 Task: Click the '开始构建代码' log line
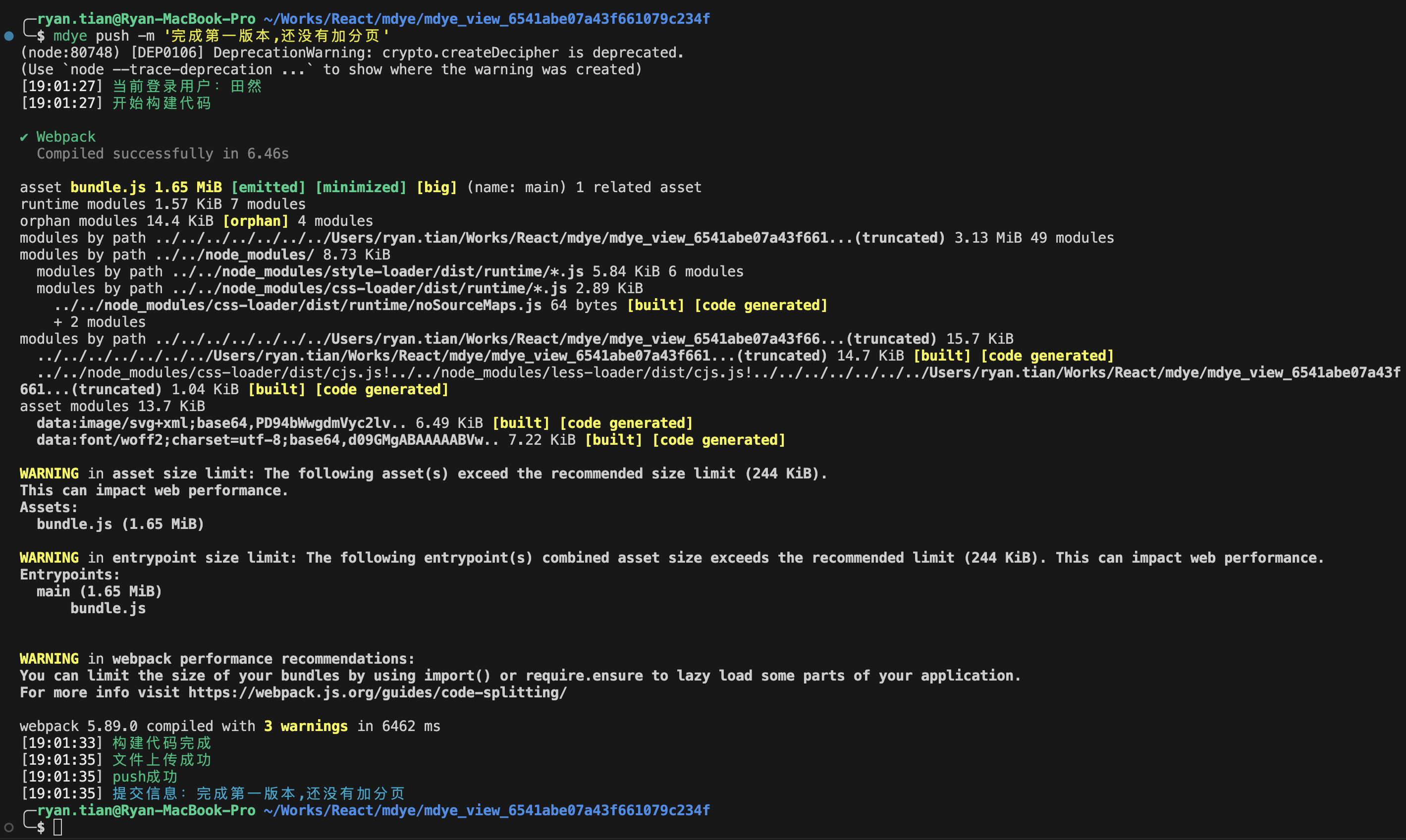115,104
